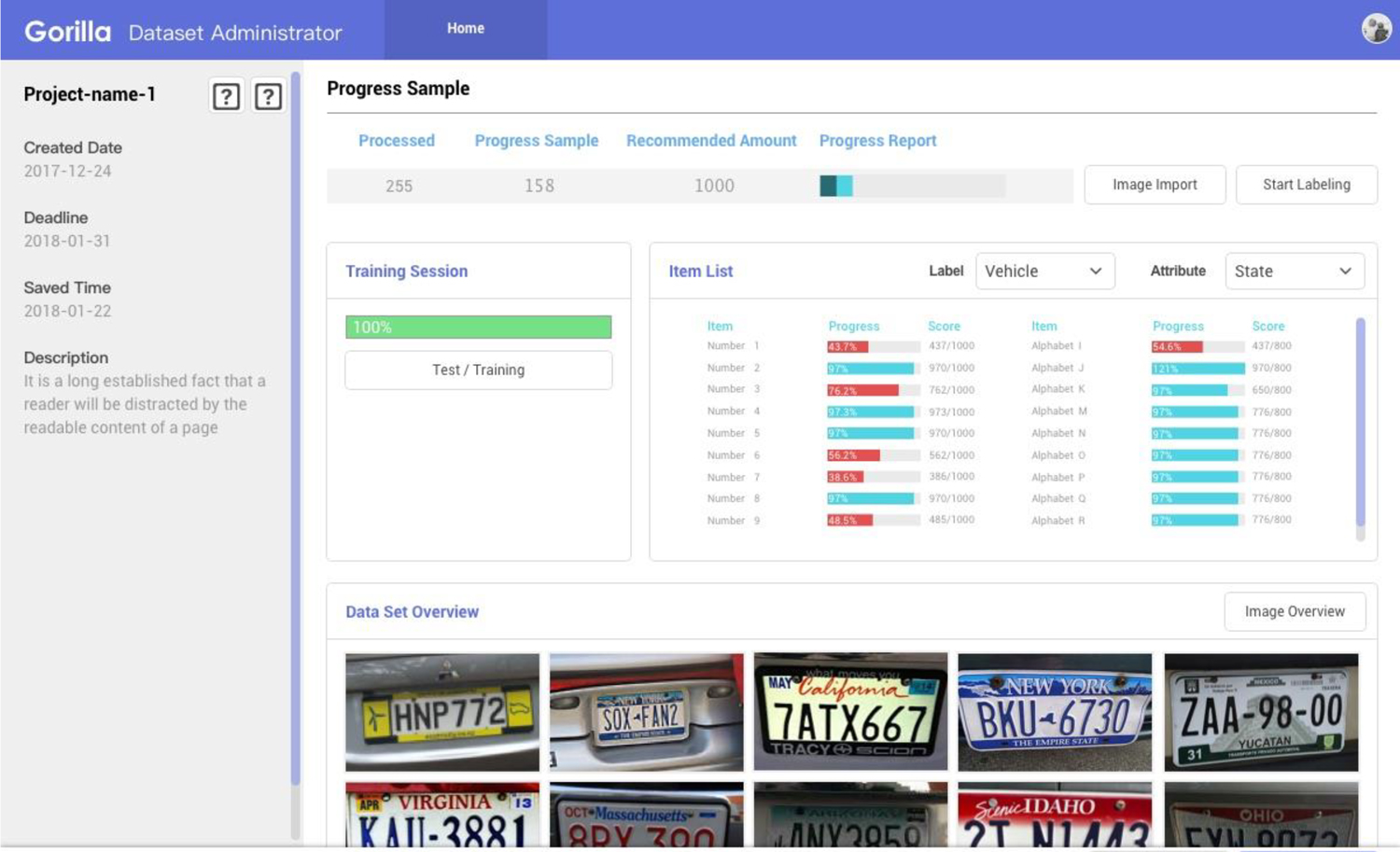
Task: Open the New York BKU-6730 plate thumbnail
Action: pyautogui.click(x=1055, y=712)
